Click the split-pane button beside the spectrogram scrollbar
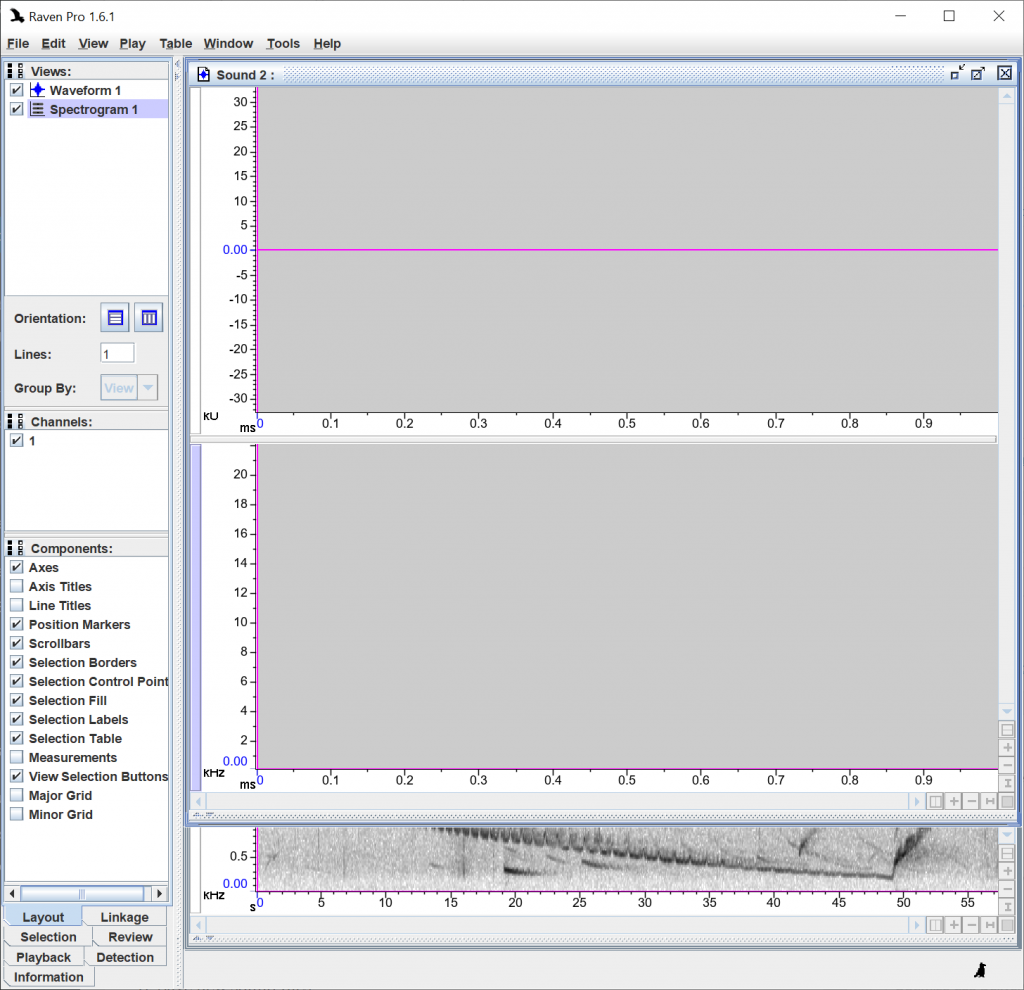Screen dimensions: 1024x990 tap(935, 801)
